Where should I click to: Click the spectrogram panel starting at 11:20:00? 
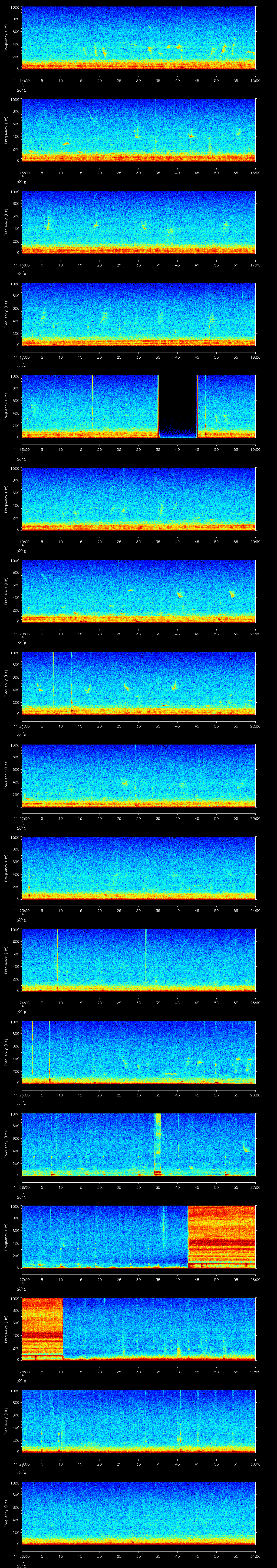click(139, 591)
